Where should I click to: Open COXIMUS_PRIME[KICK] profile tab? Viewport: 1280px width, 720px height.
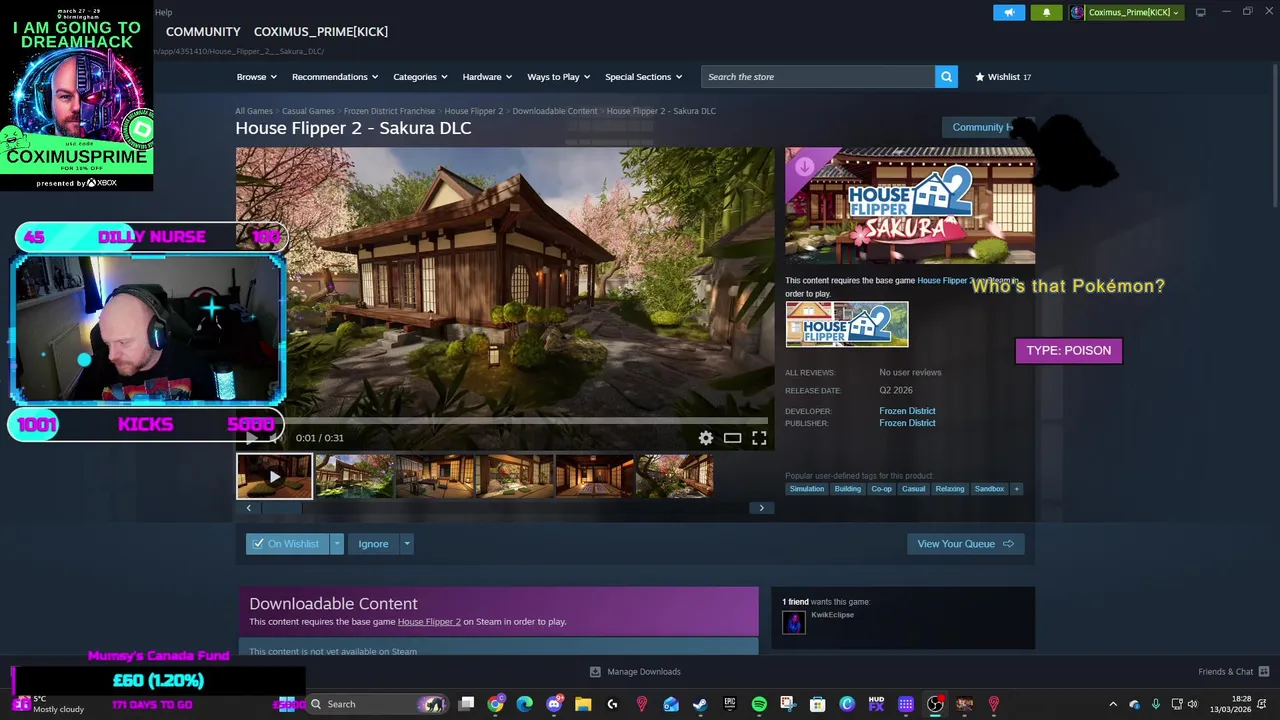point(321,32)
